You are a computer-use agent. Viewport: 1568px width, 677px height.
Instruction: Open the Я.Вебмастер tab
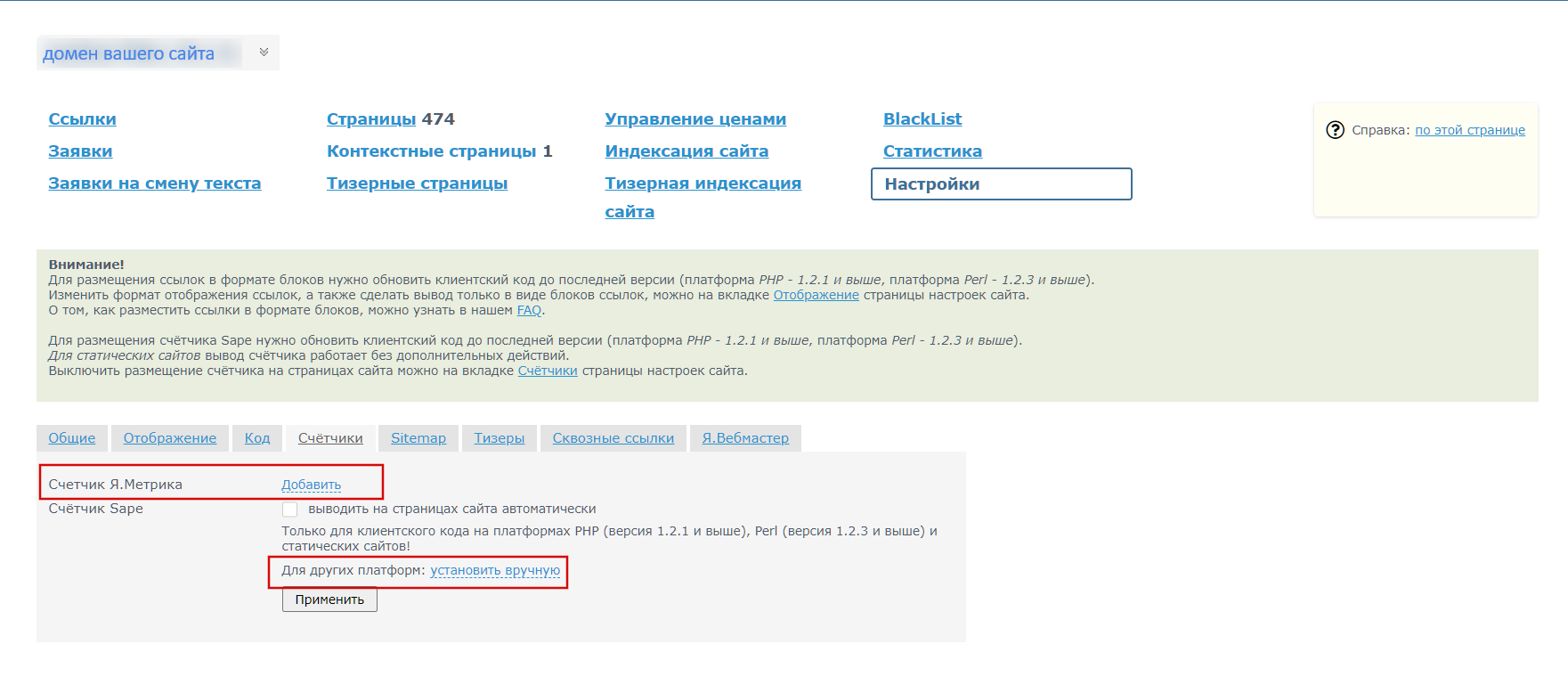pyautogui.click(x=745, y=438)
